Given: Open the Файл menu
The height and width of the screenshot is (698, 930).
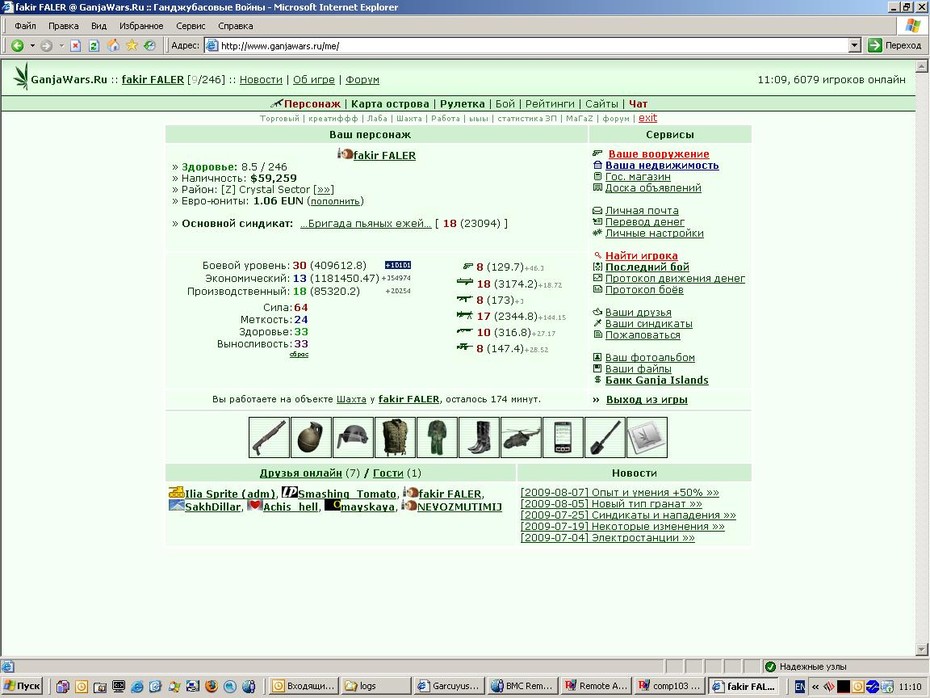Looking at the screenshot, I should pyautogui.click(x=26, y=26).
